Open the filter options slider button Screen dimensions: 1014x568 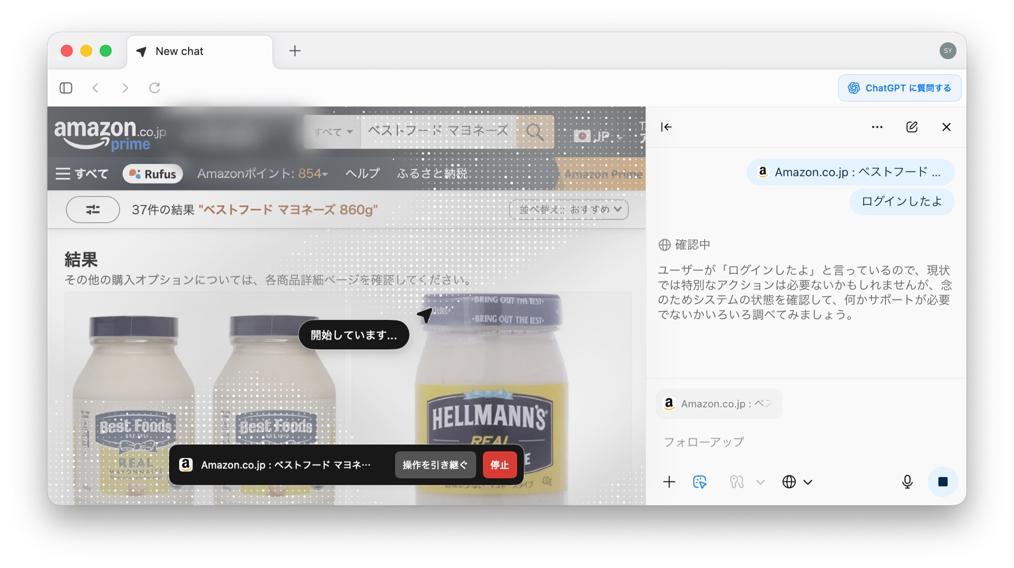pos(93,209)
